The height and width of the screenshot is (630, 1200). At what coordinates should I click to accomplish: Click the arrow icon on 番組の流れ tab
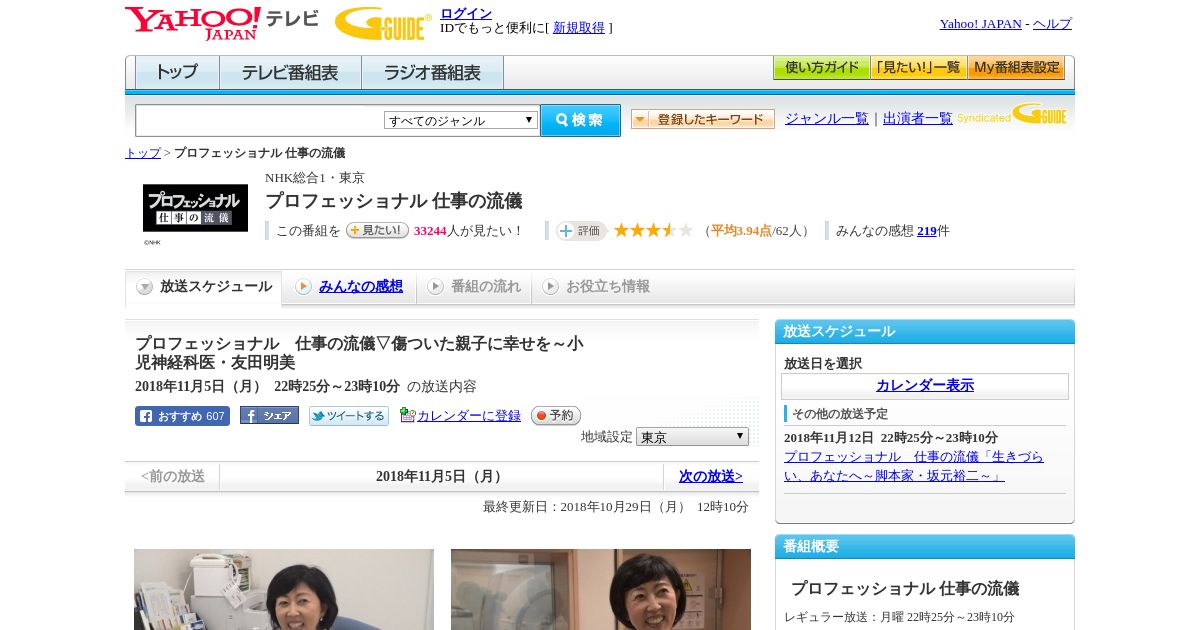pyautogui.click(x=435, y=287)
